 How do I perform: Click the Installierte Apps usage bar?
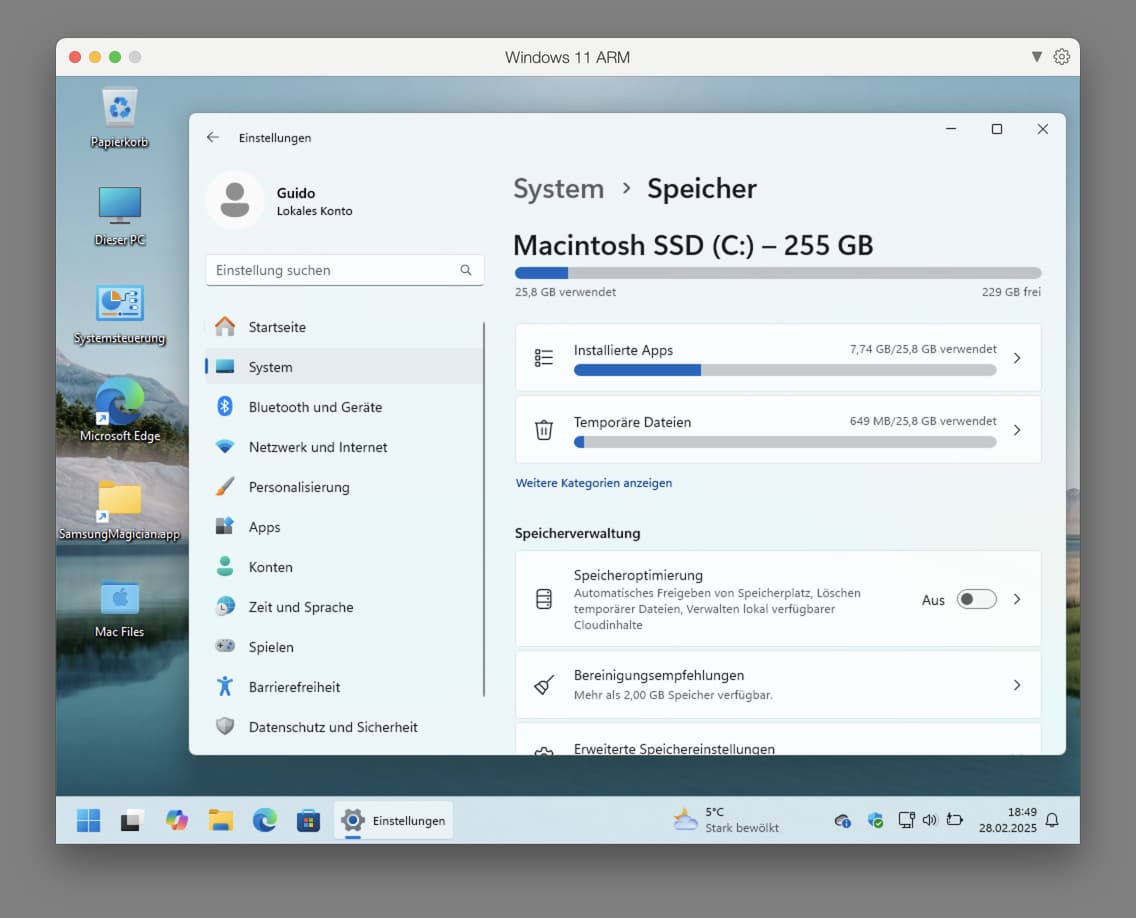(x=785, y=370)
